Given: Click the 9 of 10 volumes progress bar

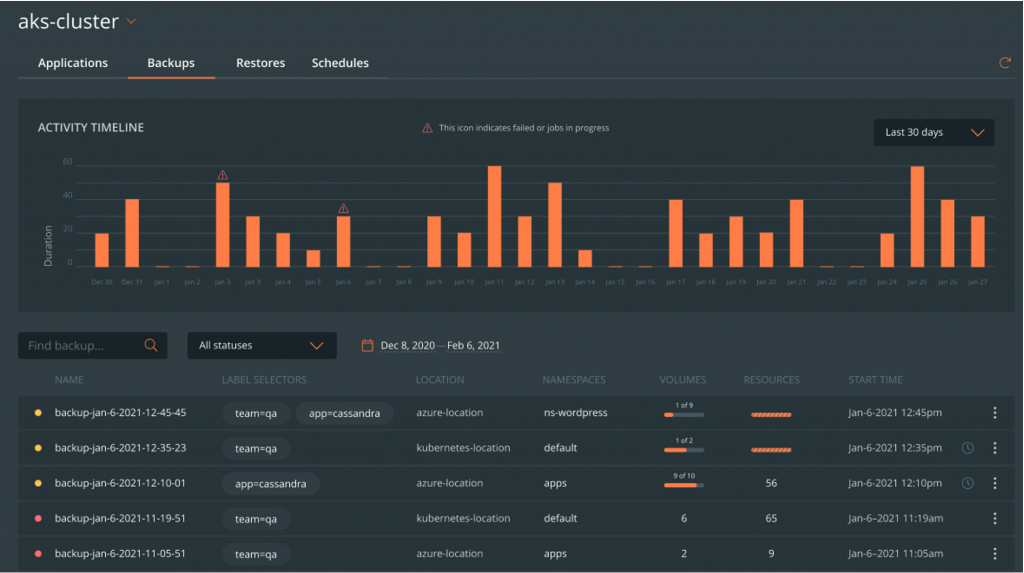Looking at the screenshot, I should (x=684, y=485).
